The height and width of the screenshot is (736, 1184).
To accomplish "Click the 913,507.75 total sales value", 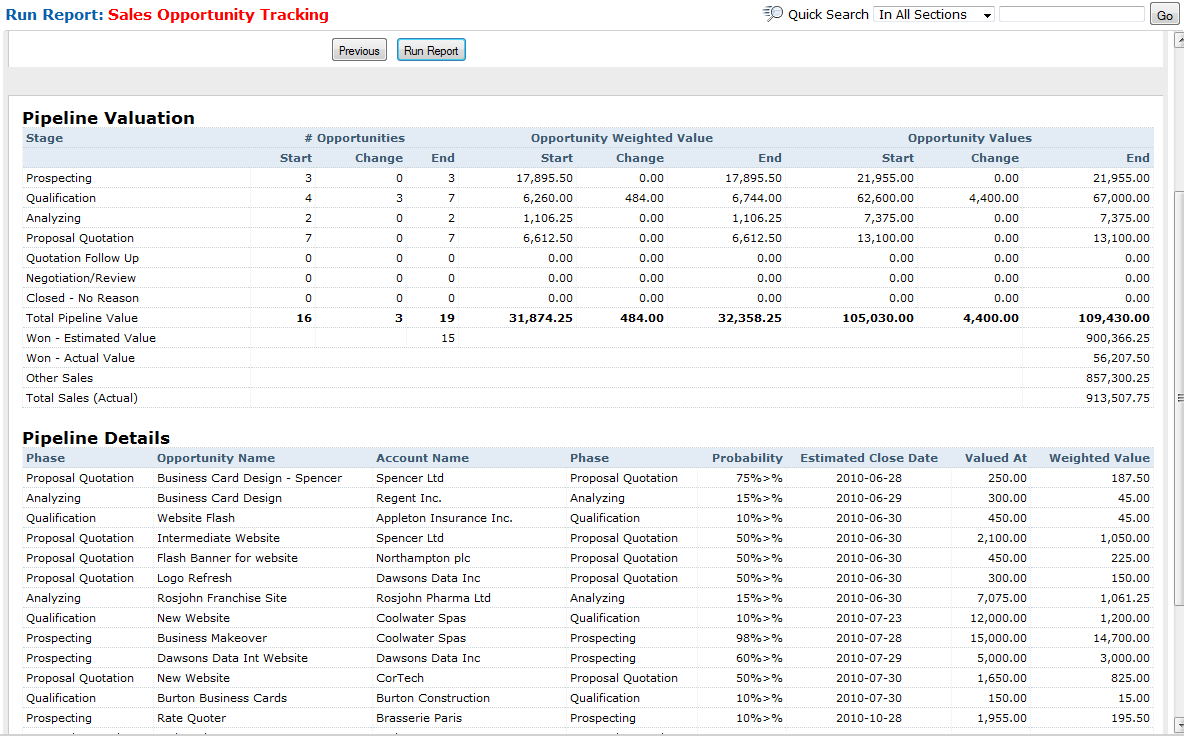I will (1118, 398).
